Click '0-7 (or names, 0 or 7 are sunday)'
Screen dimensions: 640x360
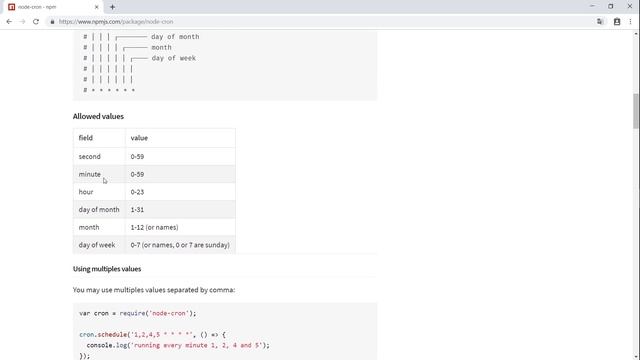click(x=180, y=245)
